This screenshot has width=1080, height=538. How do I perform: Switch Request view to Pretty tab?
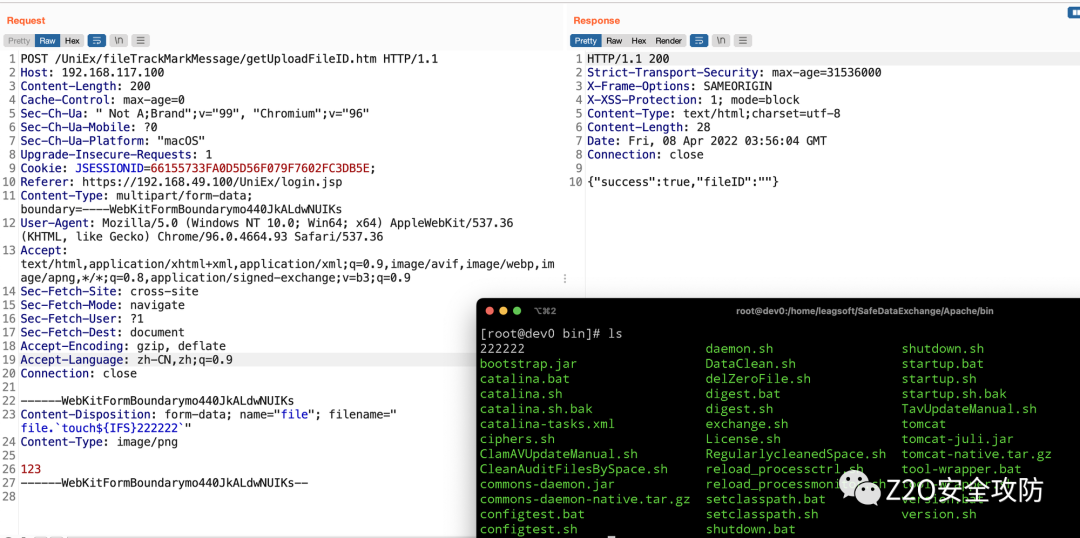pos(19,41)
